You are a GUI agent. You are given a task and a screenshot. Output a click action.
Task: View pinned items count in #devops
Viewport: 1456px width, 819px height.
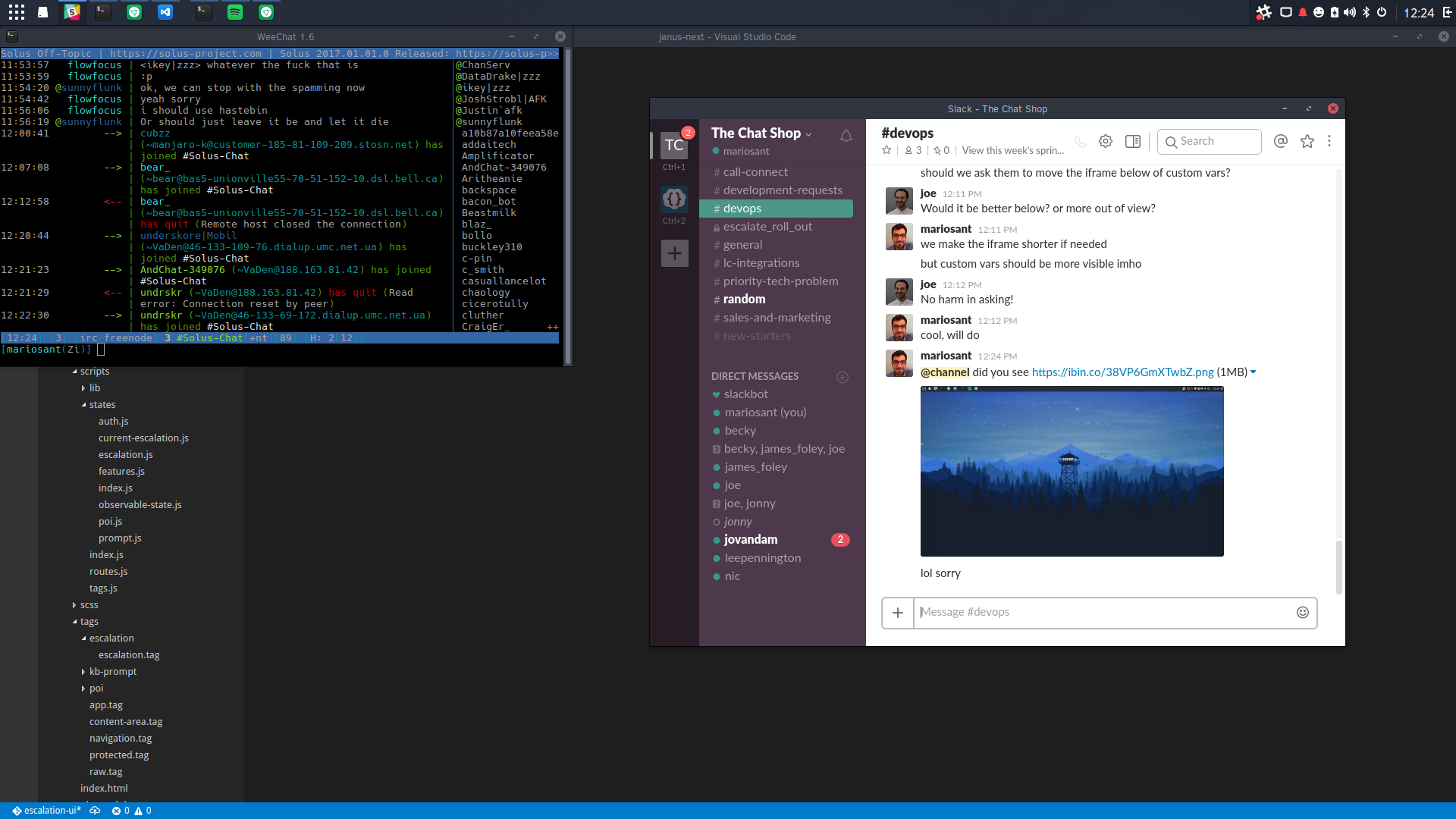pos(942,150)
